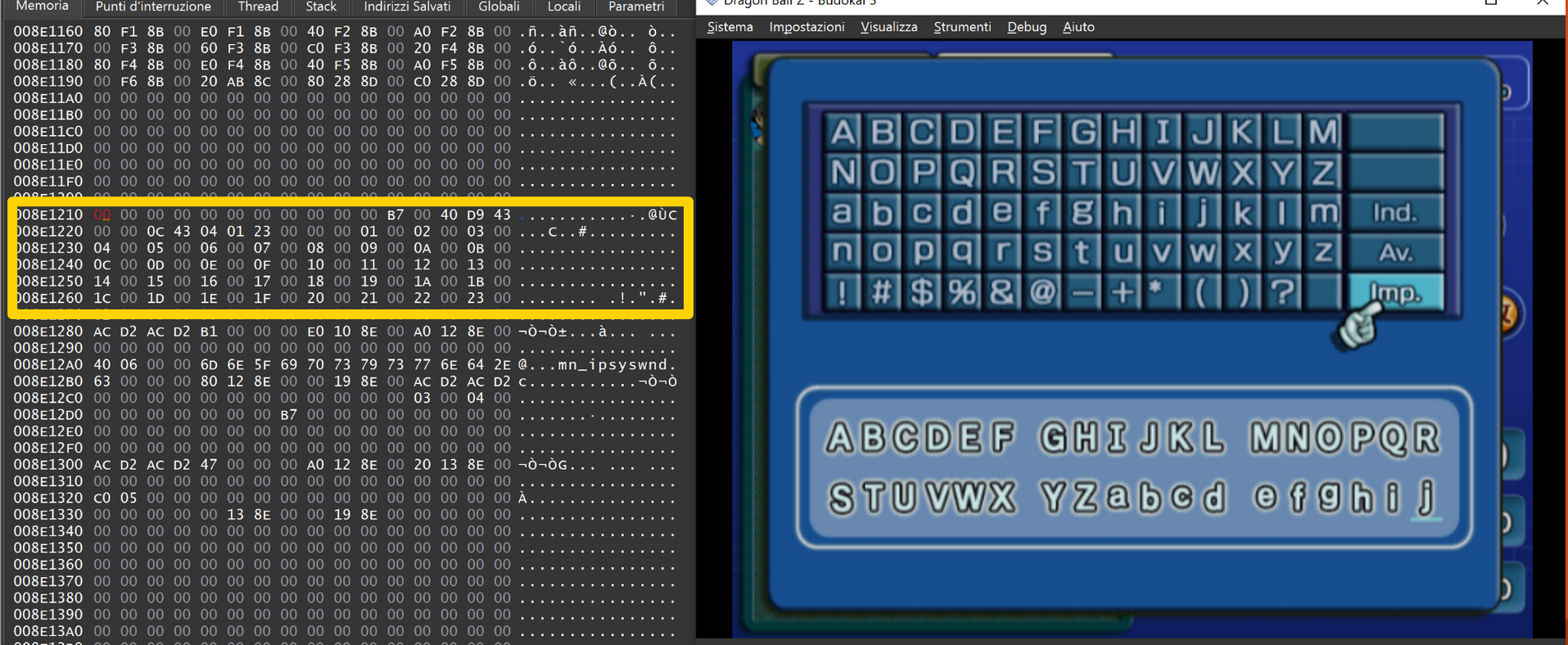
Task: Pick uppercase A on the keyboard grid
Action: coord(843,132)
